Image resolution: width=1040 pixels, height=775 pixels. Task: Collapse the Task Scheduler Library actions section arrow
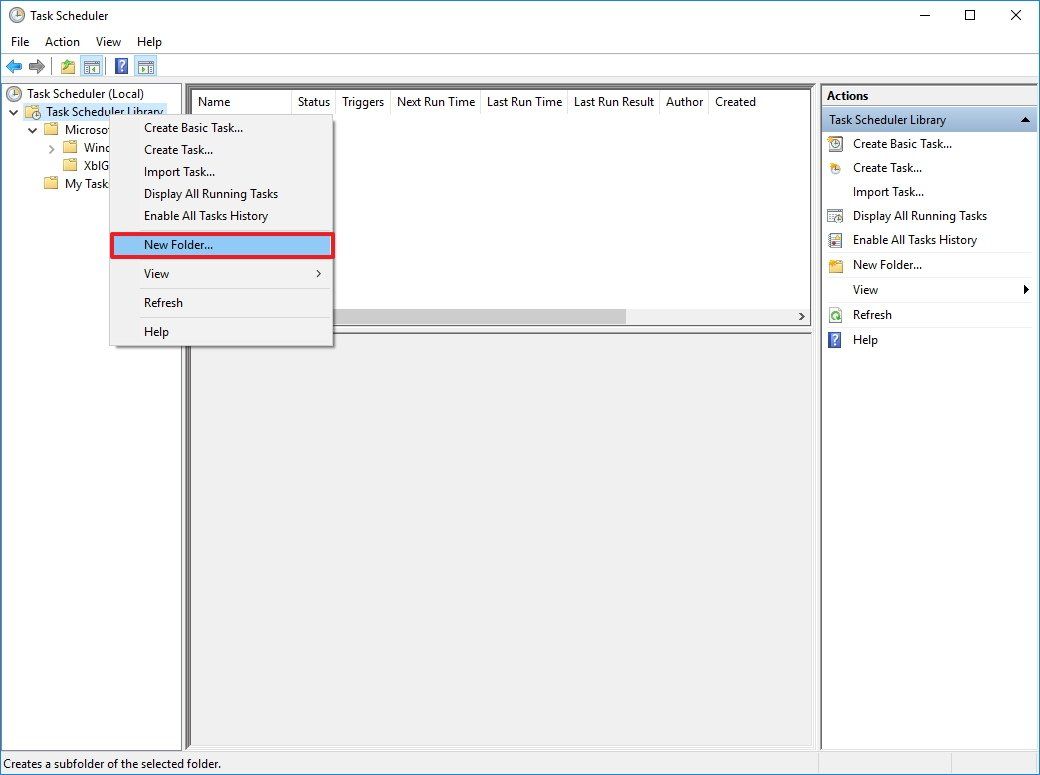coord(1025,120)
